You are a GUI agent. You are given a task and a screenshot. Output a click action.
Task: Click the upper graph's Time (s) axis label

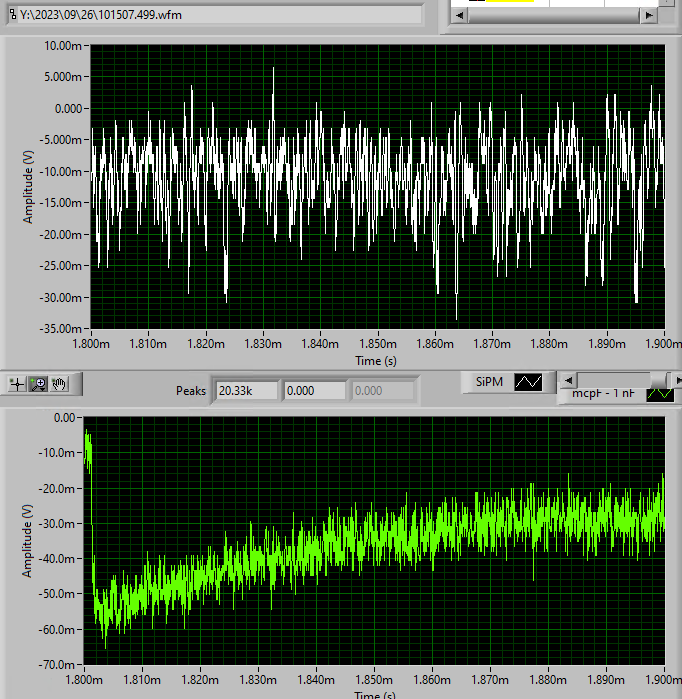tap(378, 359)
